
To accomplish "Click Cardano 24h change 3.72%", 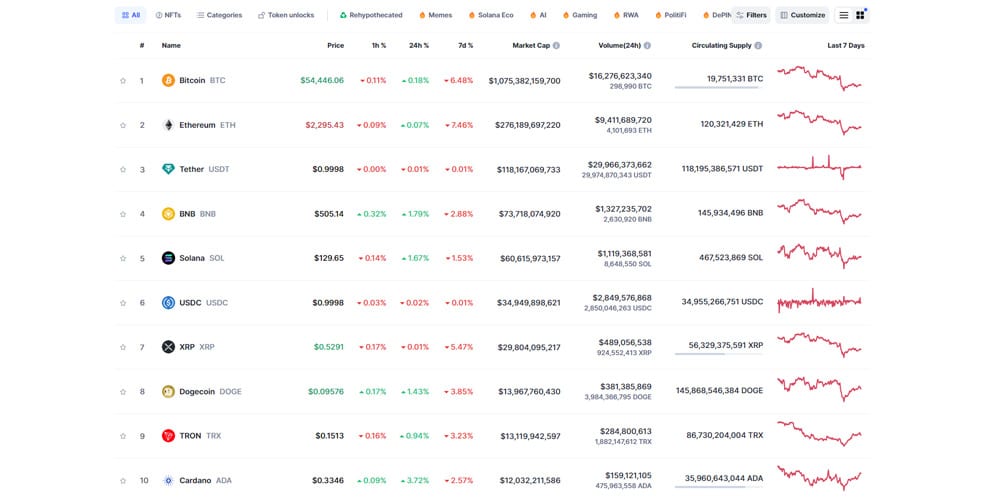I will click(415, 481).
